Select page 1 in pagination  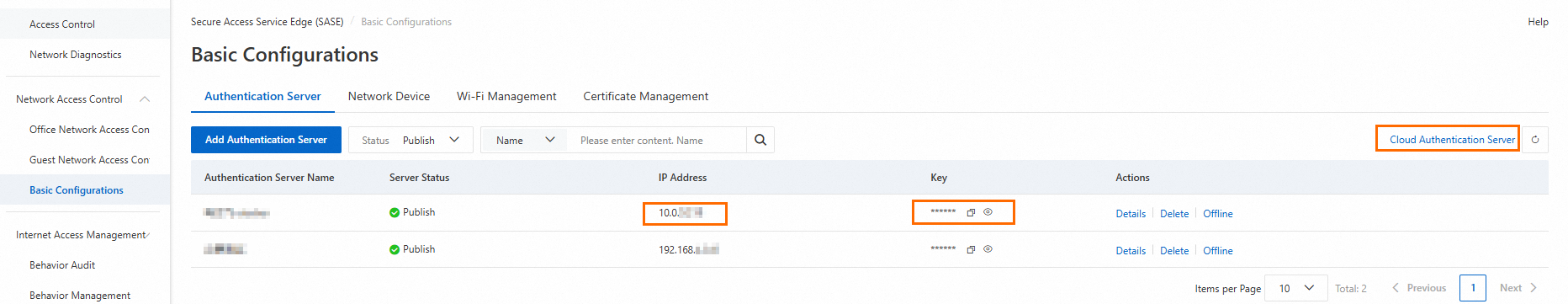coord(1473,288)
